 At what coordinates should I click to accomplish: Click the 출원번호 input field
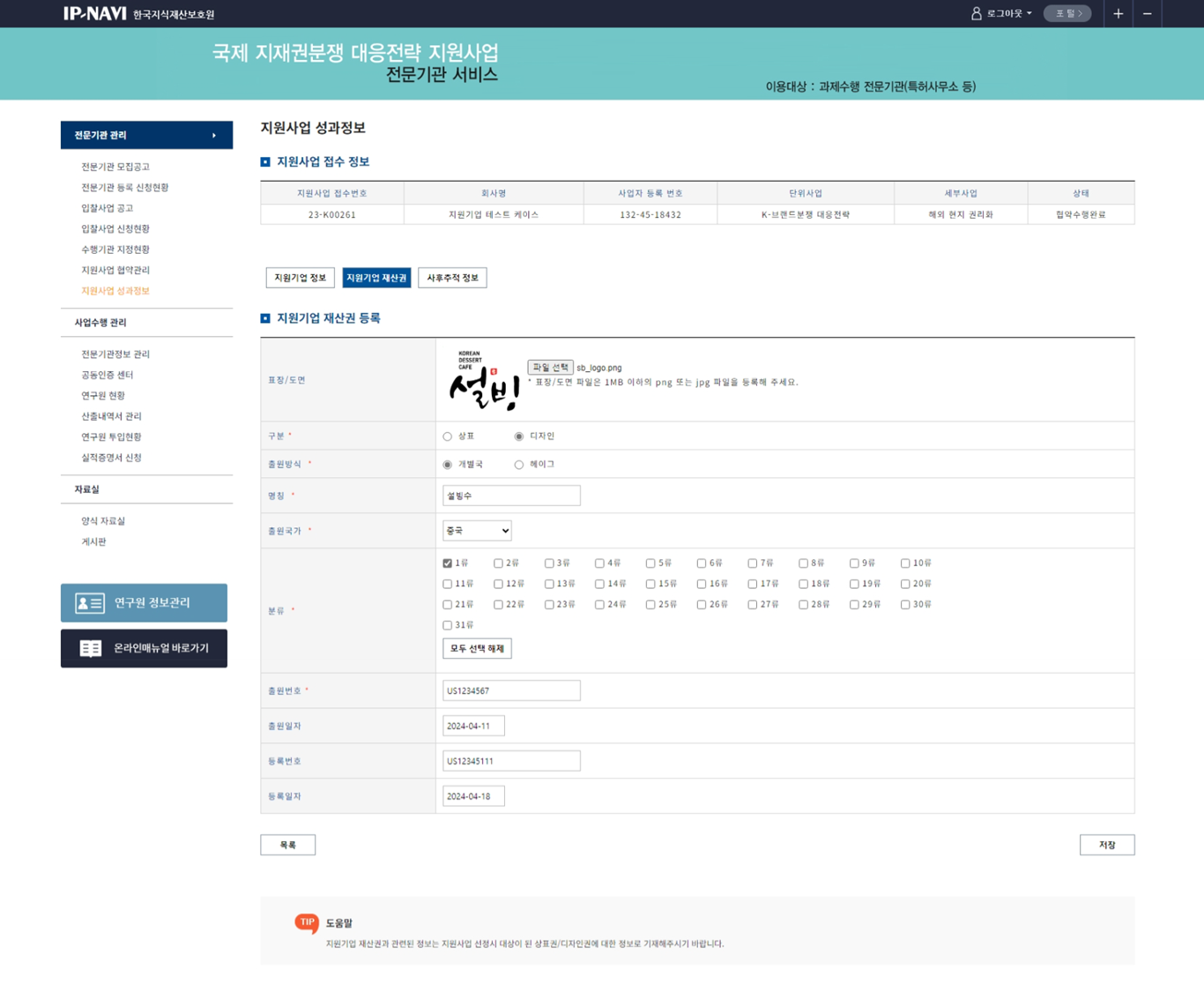511,690
